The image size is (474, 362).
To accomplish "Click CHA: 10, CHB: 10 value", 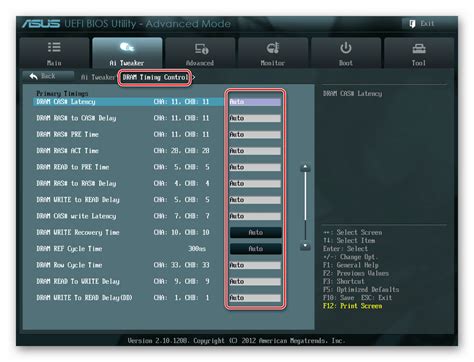I will [182, 232].
